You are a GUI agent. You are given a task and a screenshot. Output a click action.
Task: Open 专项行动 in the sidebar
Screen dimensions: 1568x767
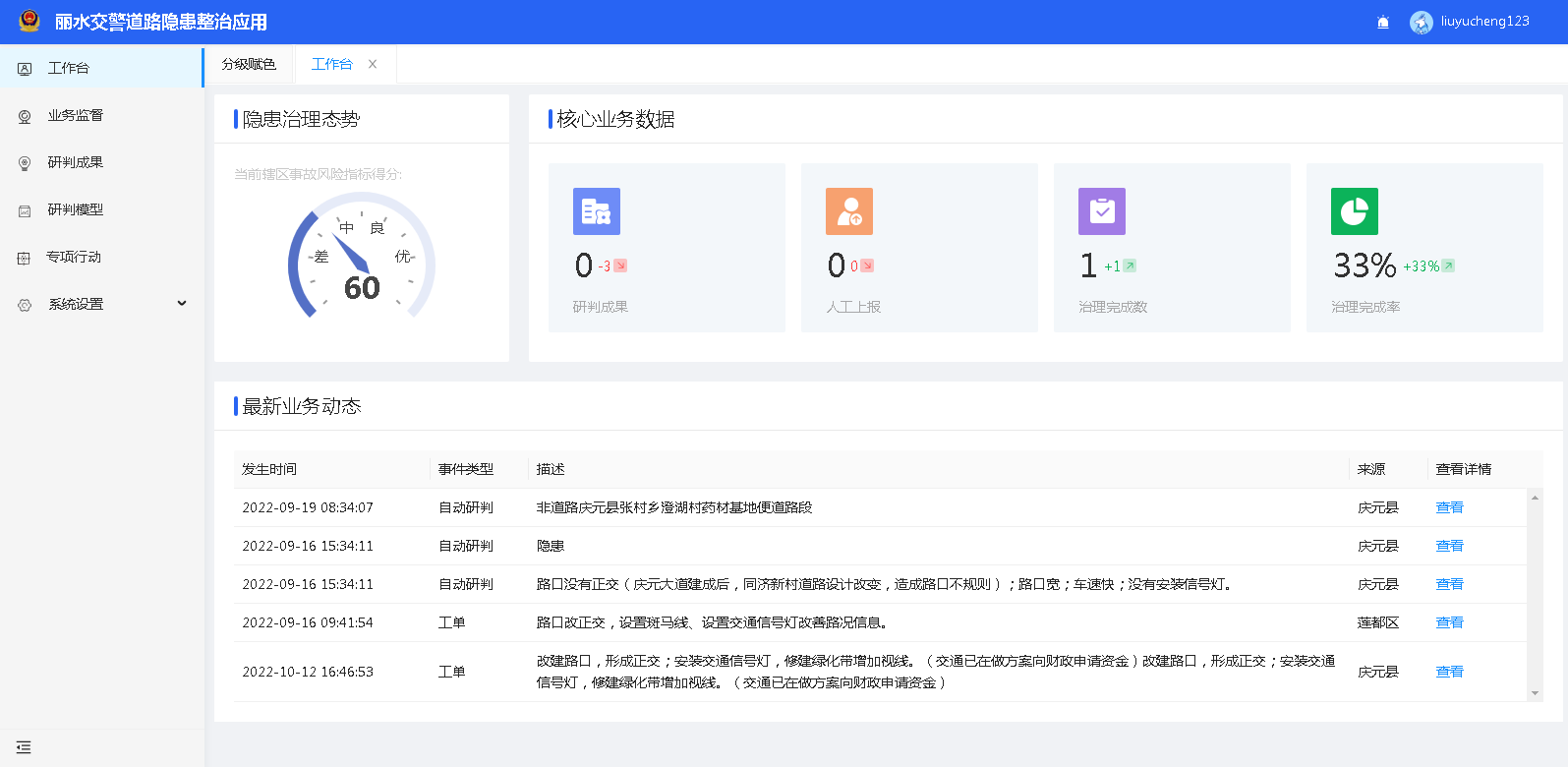coord(102,257)
